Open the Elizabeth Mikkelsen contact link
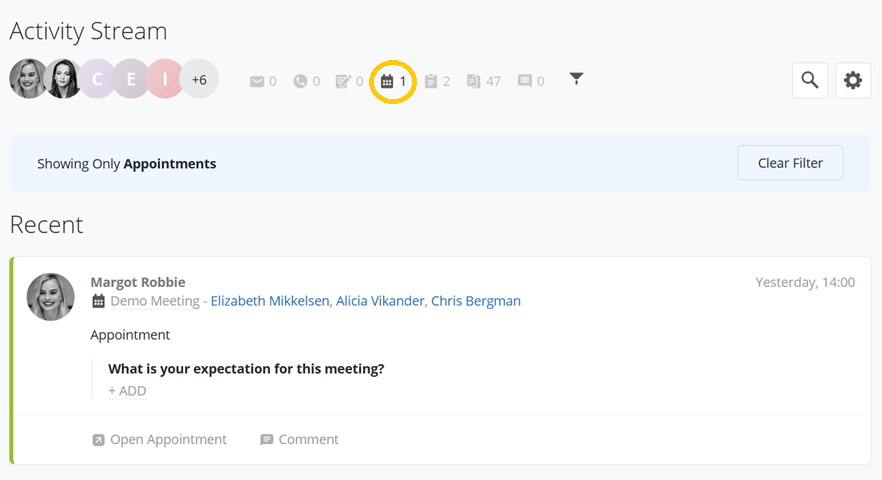 (x=270, y=301)
